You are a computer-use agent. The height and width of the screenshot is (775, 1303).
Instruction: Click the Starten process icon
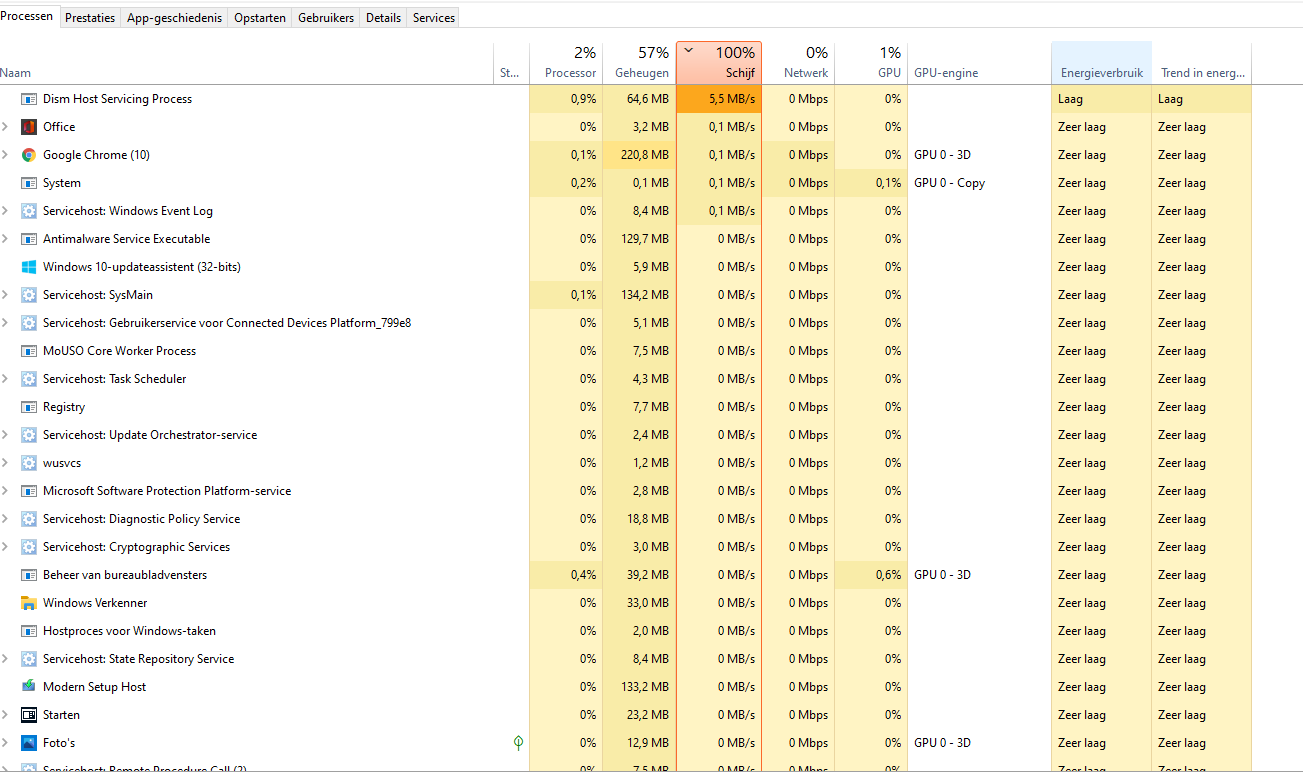(29, 715)
